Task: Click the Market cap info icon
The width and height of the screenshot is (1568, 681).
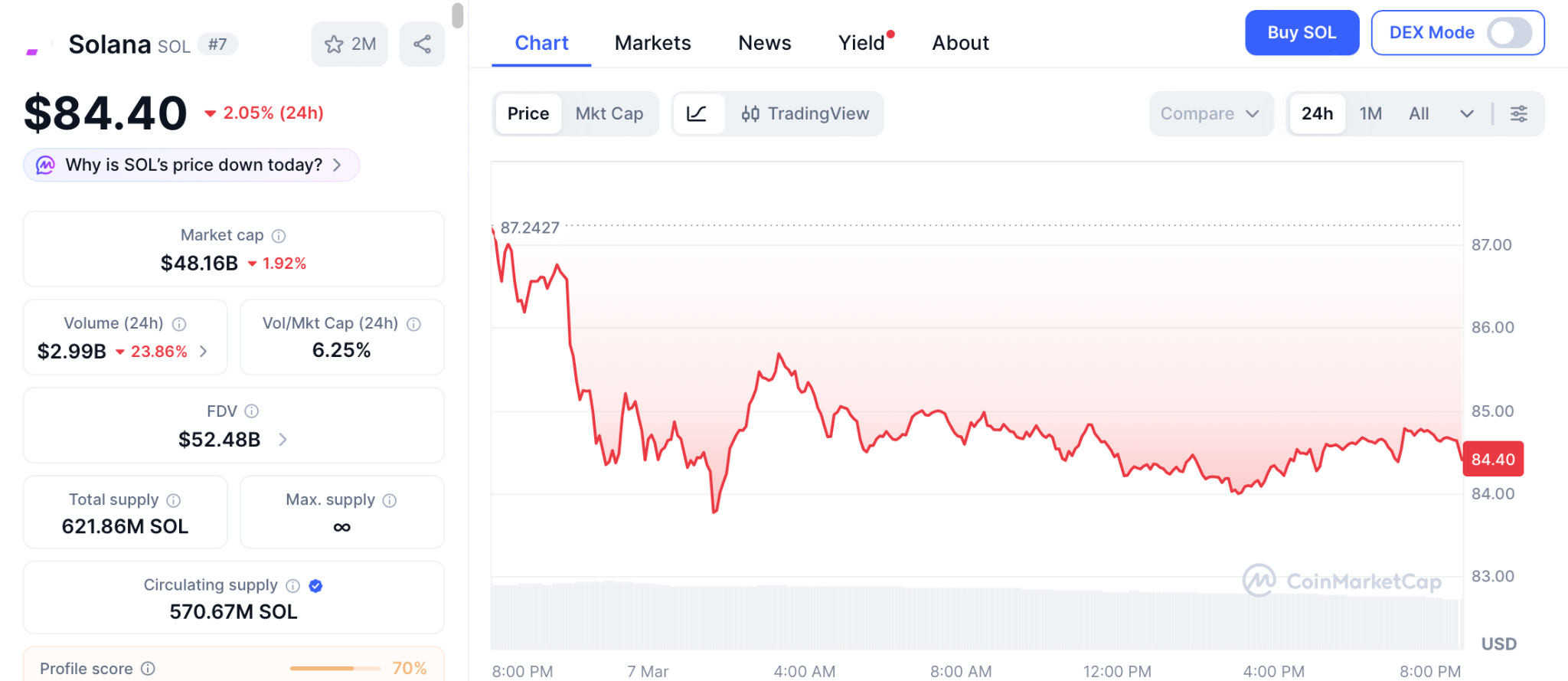Action: [279, 236]
